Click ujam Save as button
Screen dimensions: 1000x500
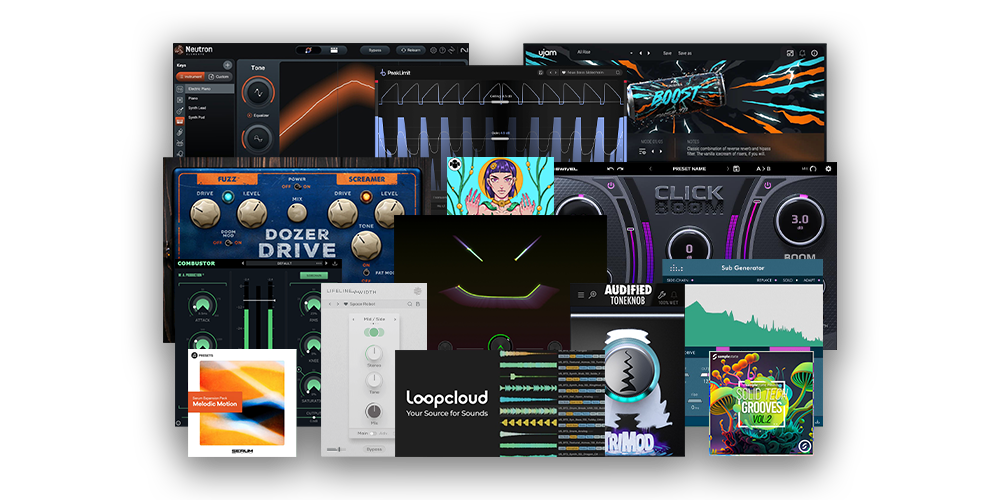[x=685, y=53]
